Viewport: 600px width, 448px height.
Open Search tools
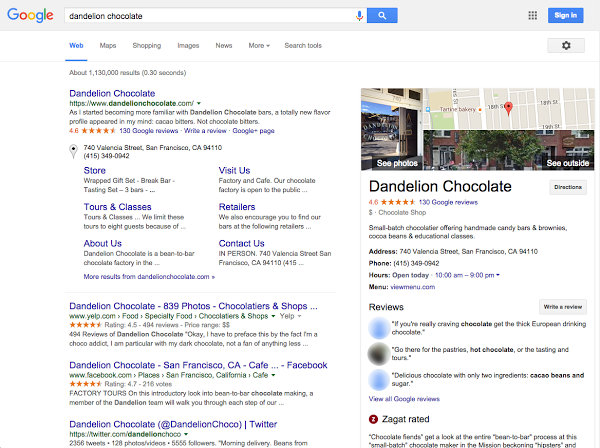click(x=303, y=46)
